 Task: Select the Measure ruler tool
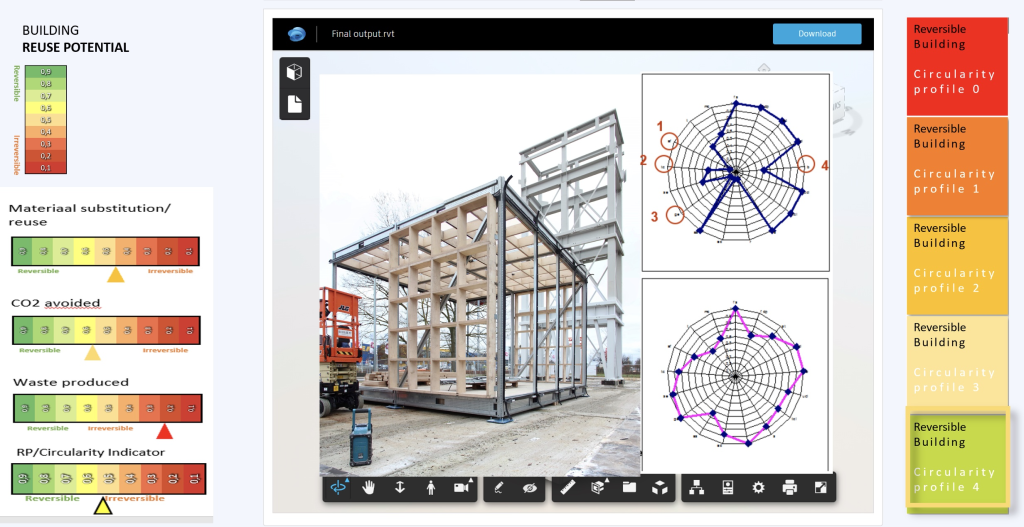click(569, 488)
